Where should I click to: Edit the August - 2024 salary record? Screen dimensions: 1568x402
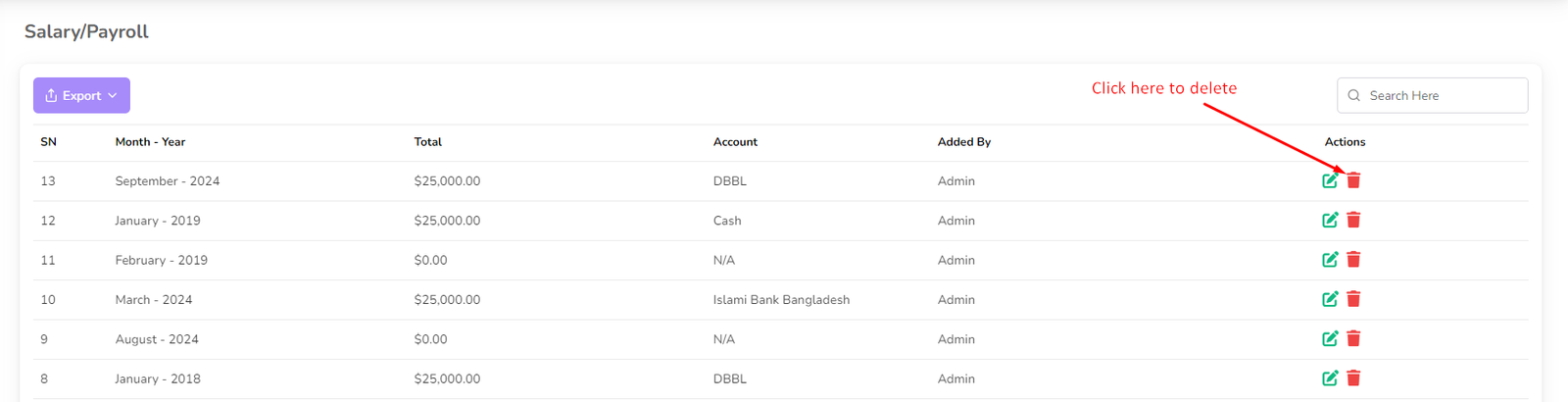(1330, 338)
